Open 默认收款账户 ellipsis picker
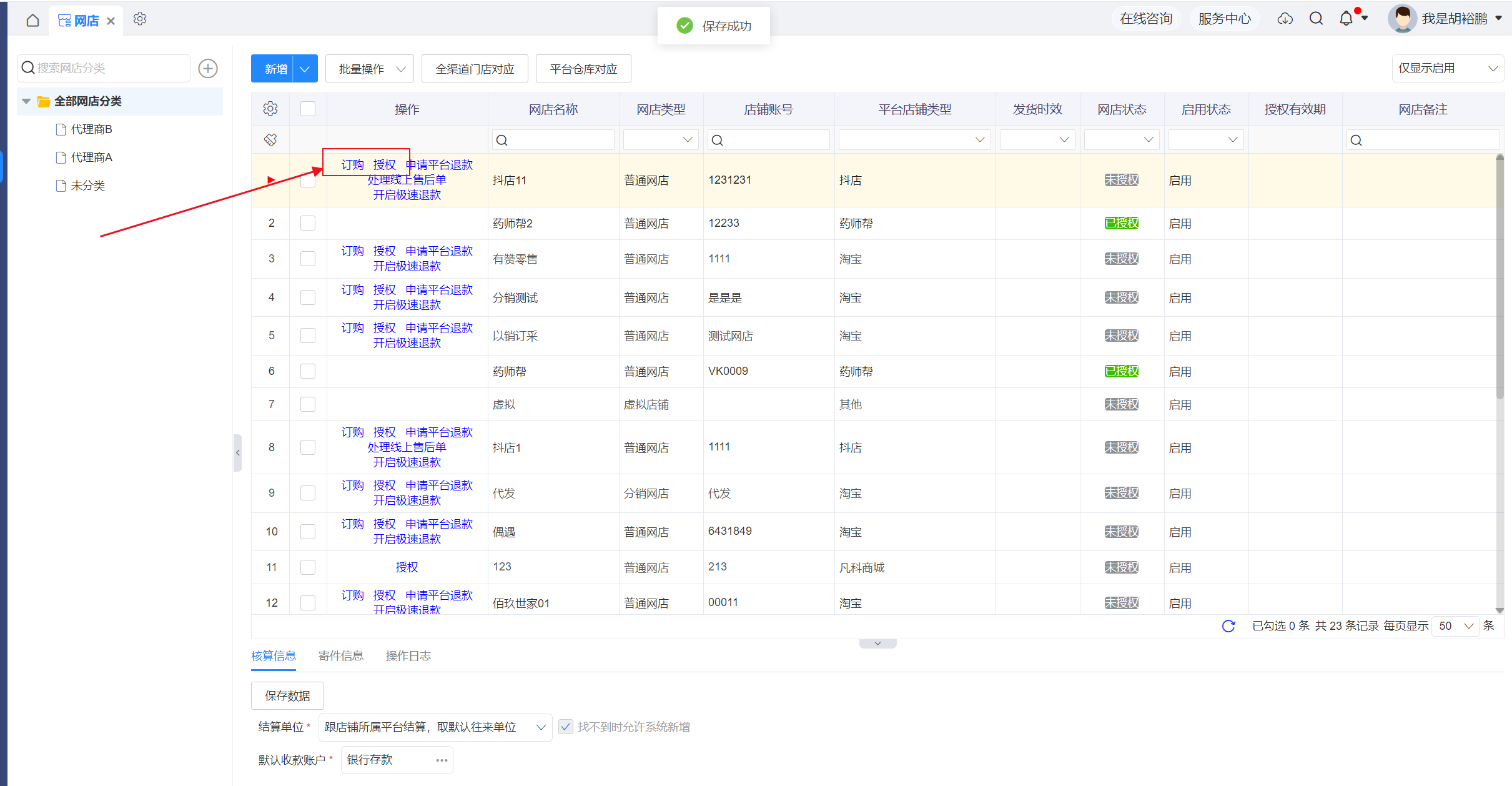 pos(442,760)
